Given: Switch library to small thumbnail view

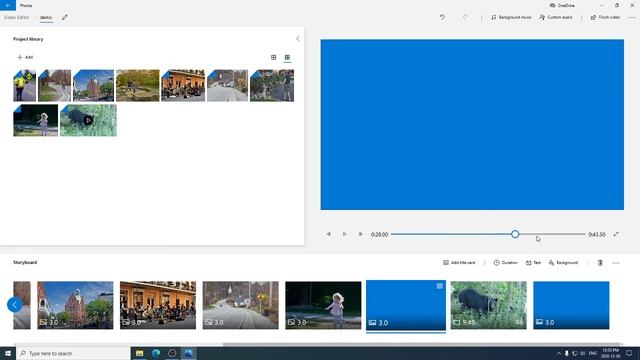Looking at the screenshot, I should coord(287,58).
